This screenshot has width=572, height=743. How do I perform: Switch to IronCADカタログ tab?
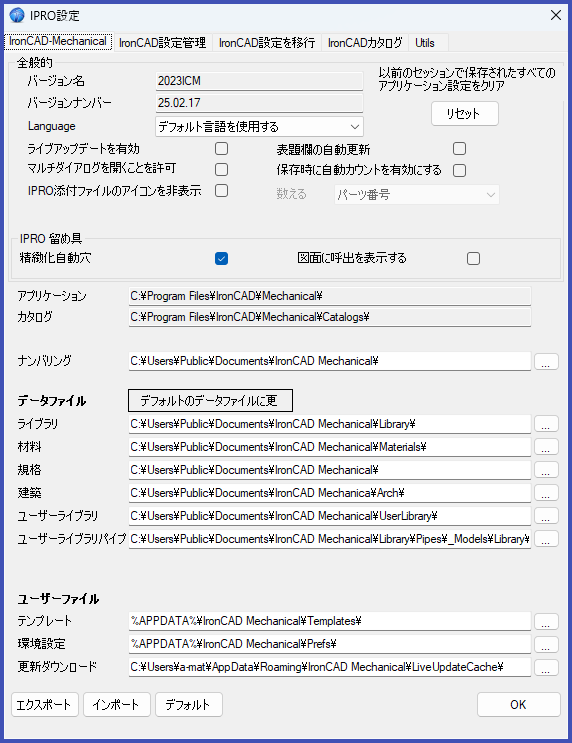coord(365,43)
